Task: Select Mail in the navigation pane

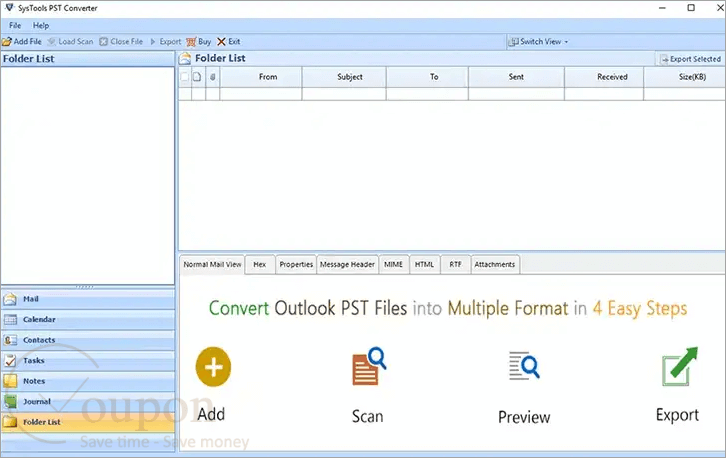Action: (x=88, y=299)
